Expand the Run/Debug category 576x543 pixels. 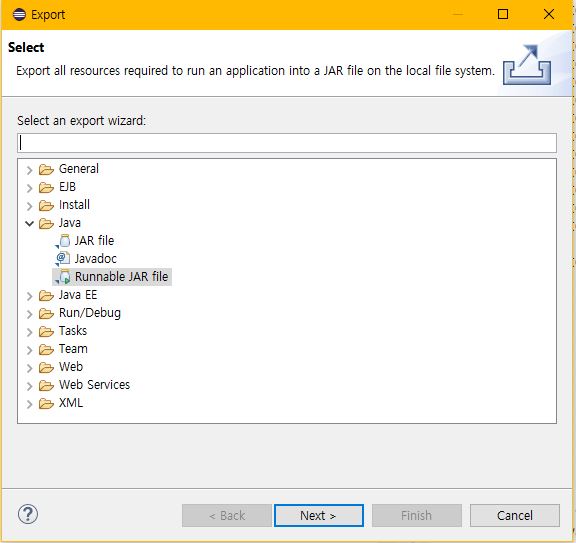[x=29, y=314]
